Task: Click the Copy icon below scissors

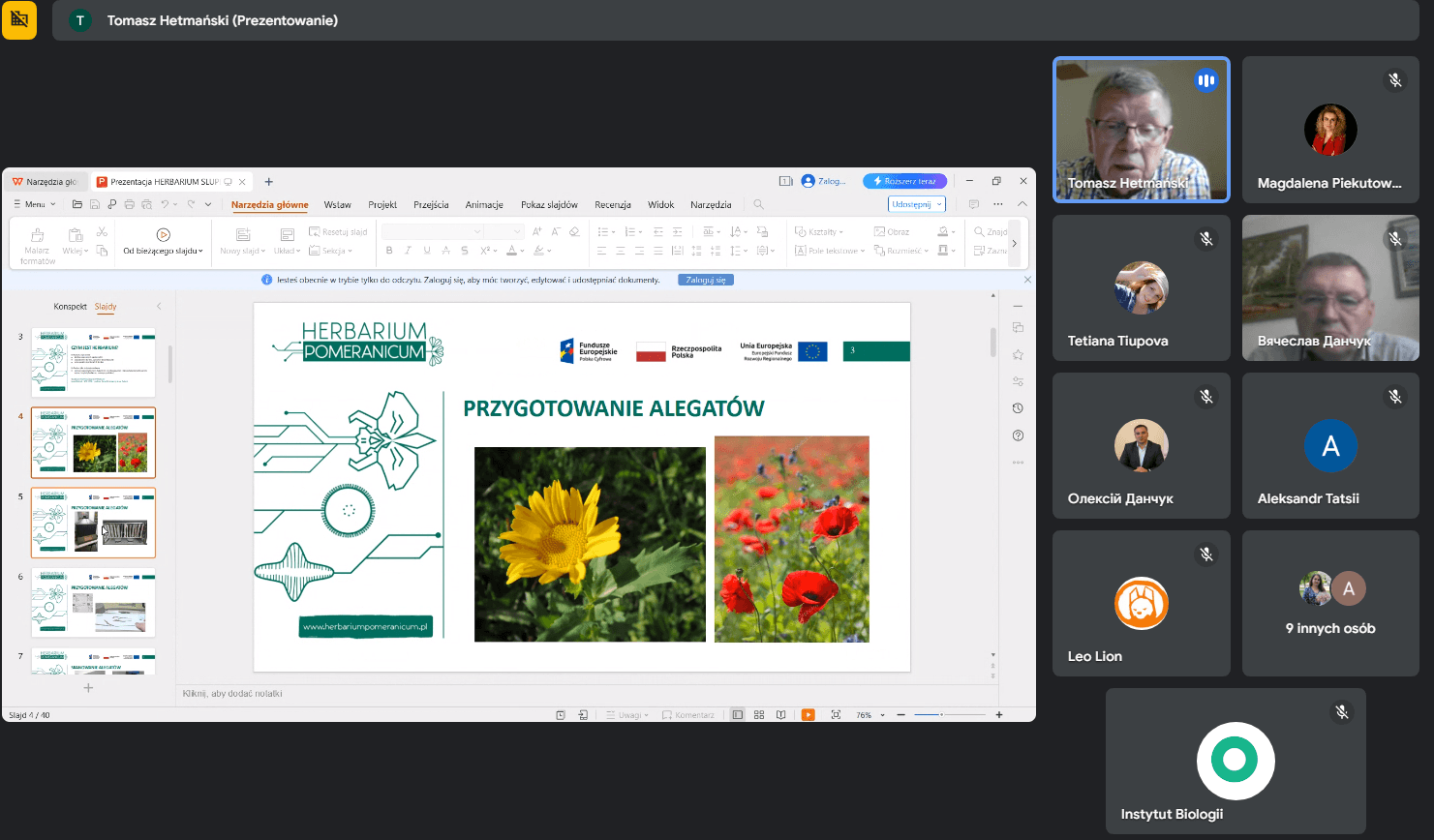Action: 102,251
